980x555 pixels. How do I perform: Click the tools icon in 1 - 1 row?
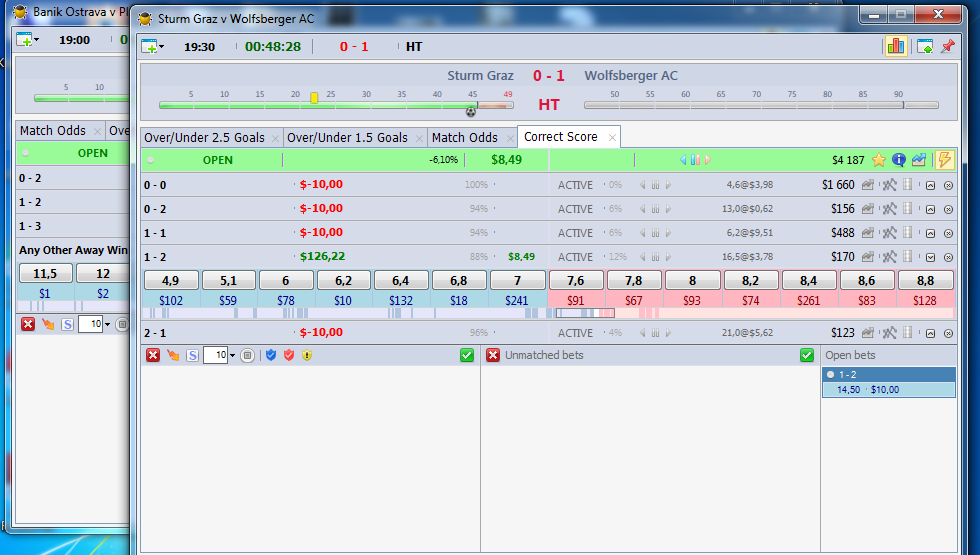[889, 233]
